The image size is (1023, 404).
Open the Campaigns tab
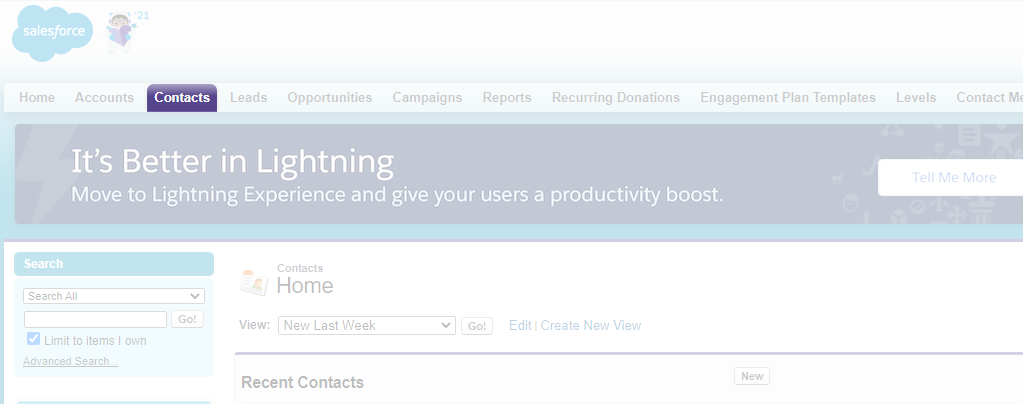(x=427, y=97)
